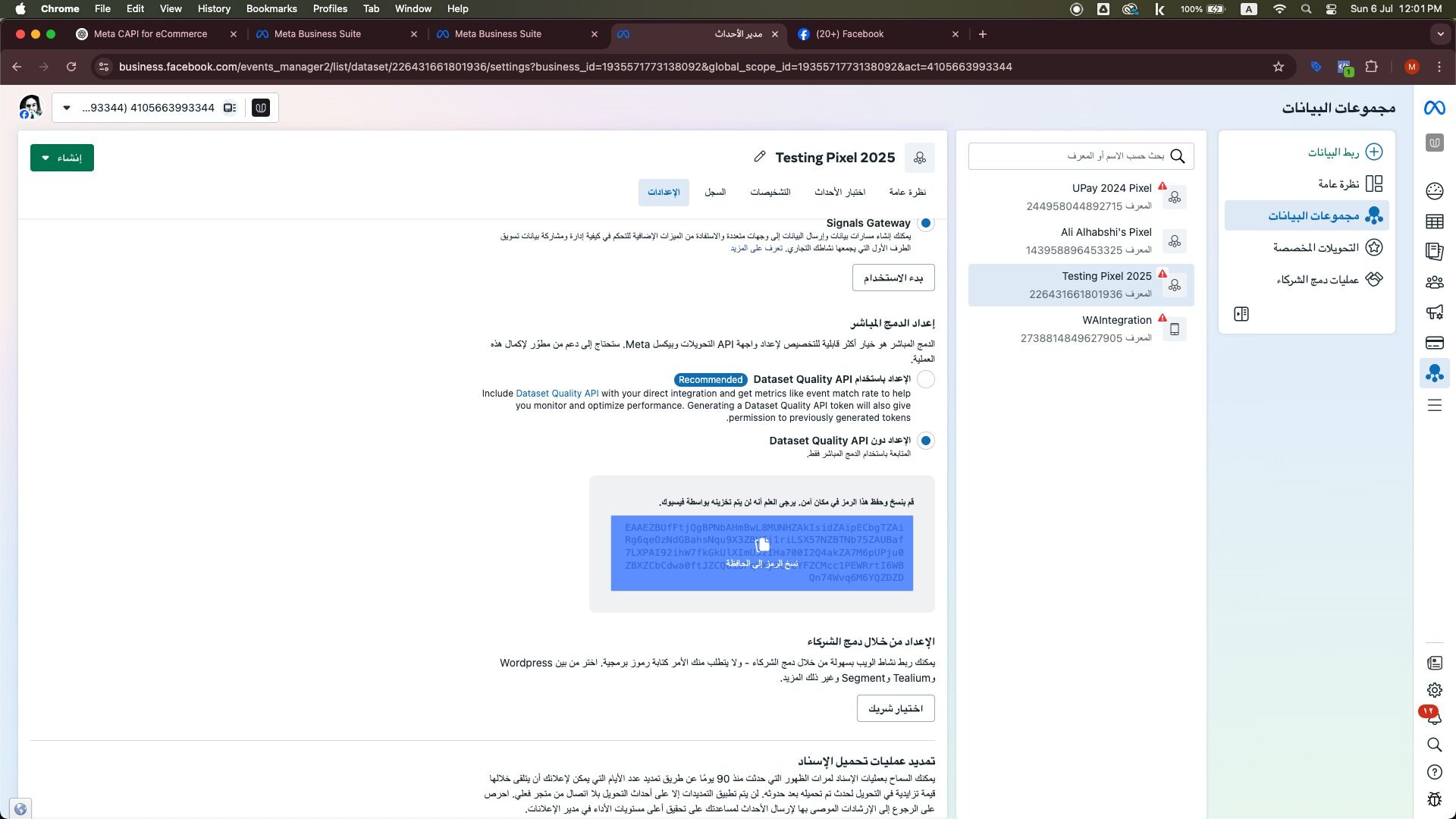The width and height of the screenshot is (1456, 819).
Task: Click the اختيار شريك choose partner button
Action: click(x=895, y=708)
